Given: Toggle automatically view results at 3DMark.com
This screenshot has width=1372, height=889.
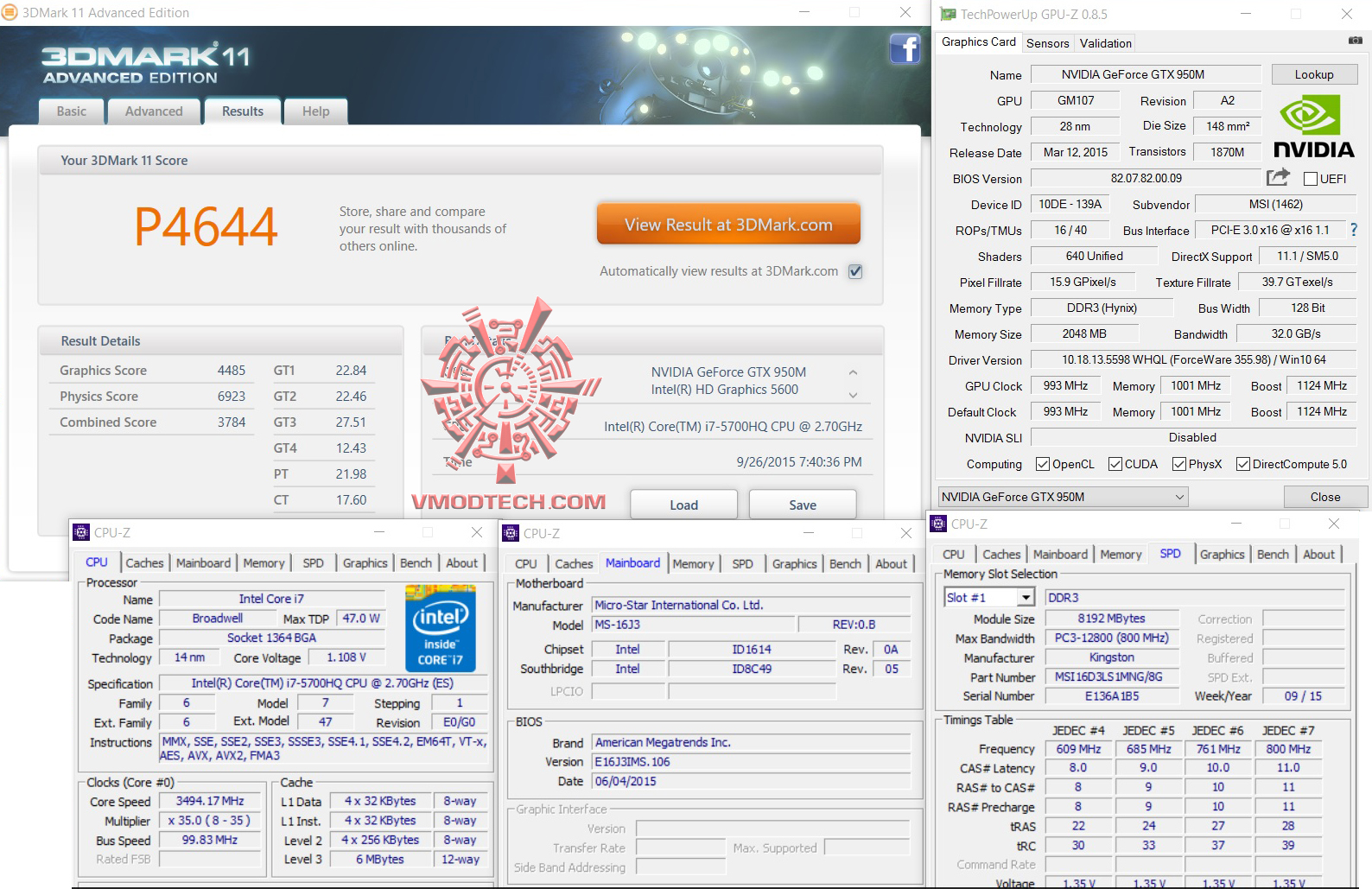Looking at the screenshot, I should 855,271.
